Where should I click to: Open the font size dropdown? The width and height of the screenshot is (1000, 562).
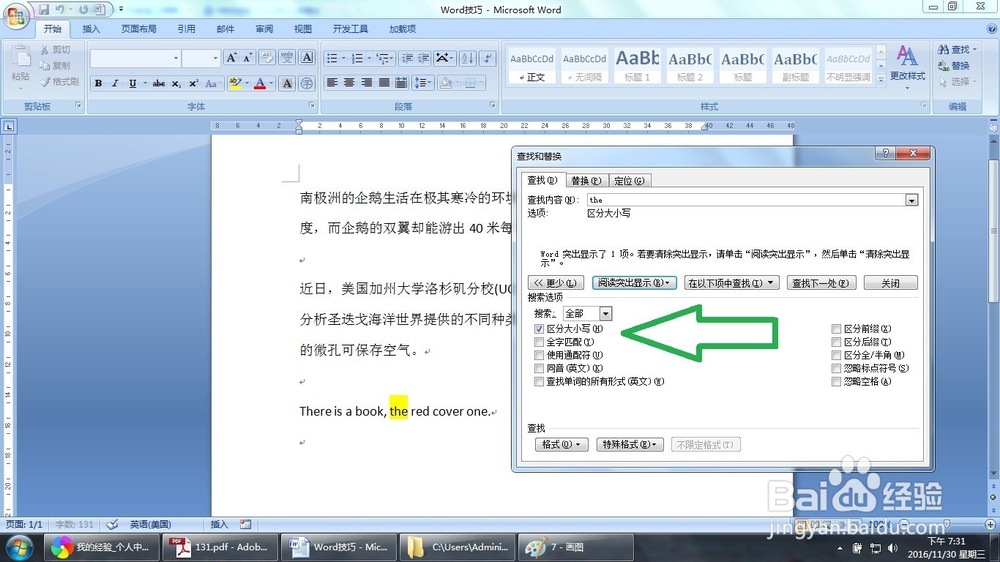click(x=216, y=58)
